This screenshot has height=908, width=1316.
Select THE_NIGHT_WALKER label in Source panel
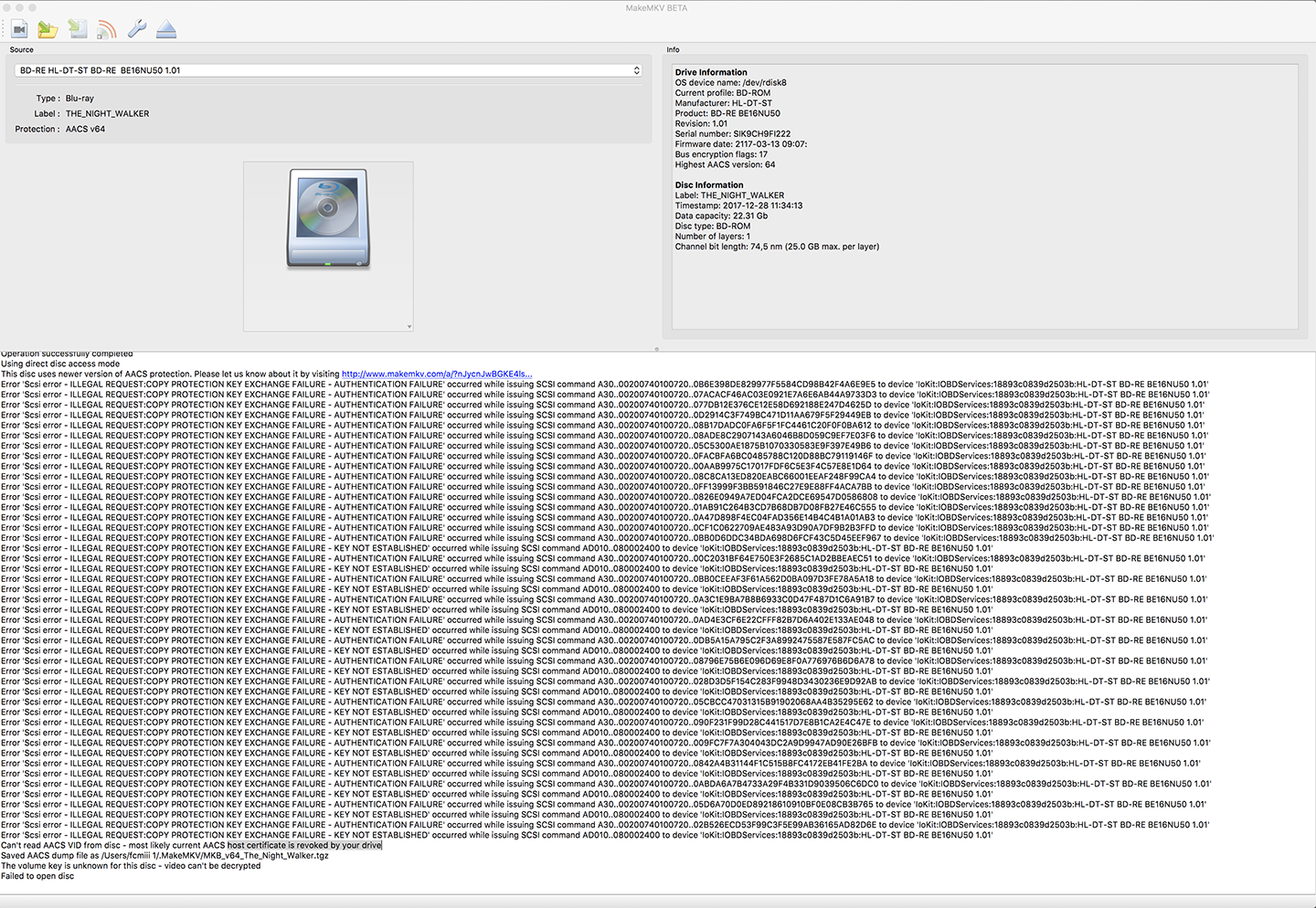(x=107, y=114)
